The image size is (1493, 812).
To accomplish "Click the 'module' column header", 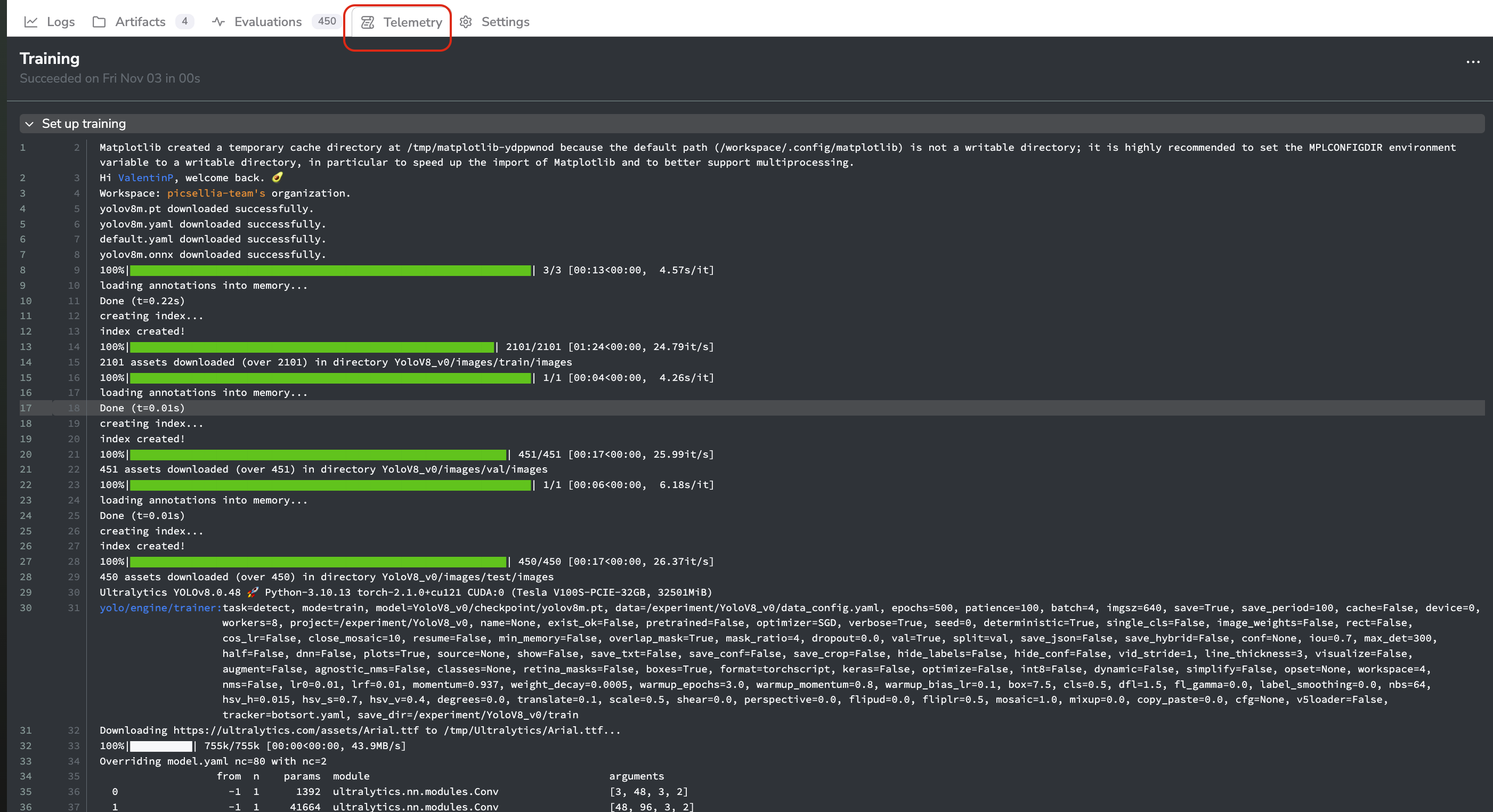I will coord(351,777).
